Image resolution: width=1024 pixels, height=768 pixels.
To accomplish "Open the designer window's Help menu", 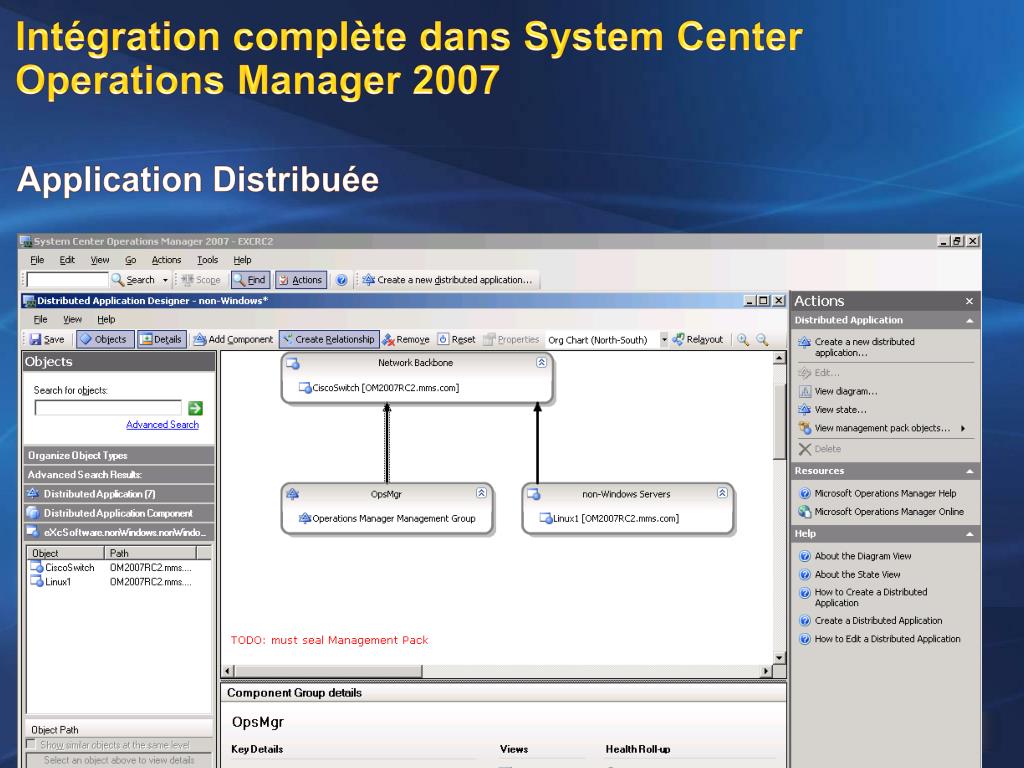I will (106, 319).
